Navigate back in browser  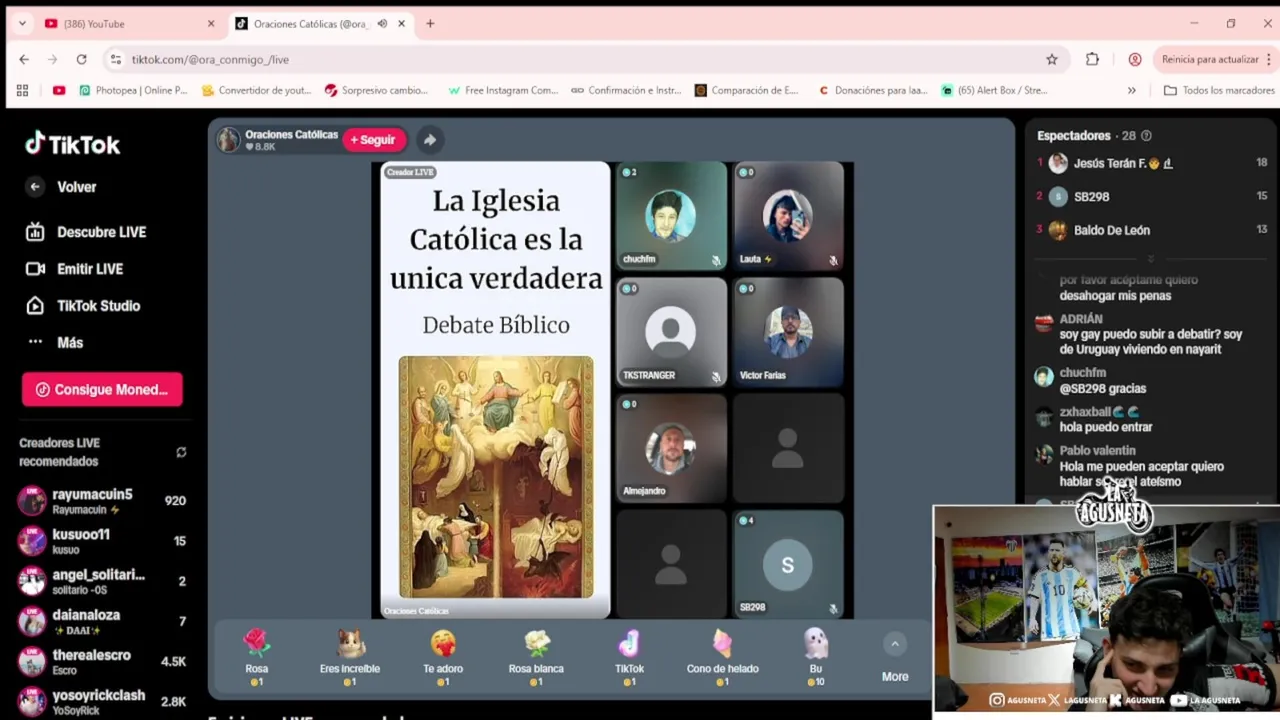[x=24, y=60]
